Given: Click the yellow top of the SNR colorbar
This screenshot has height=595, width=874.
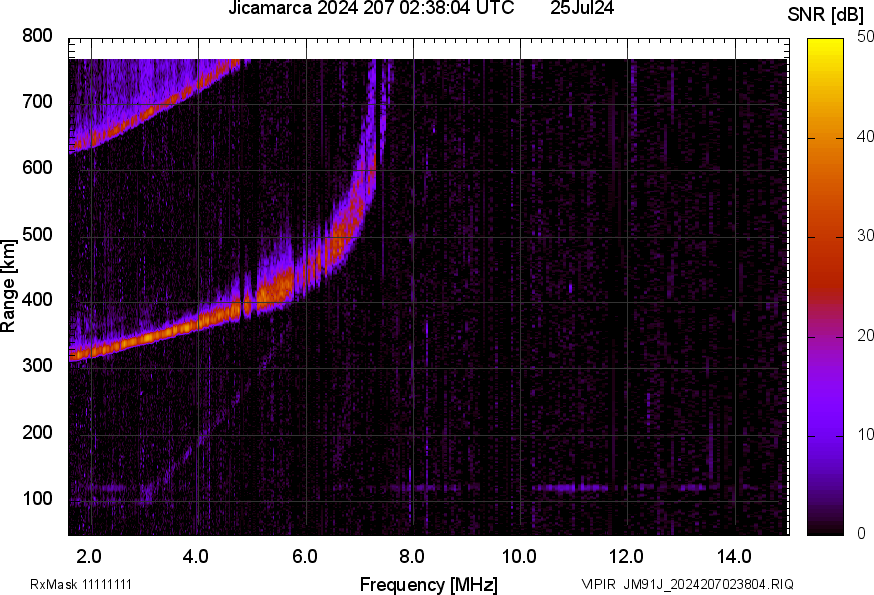Looking at the screenshot, I should (x=825, y=46).
